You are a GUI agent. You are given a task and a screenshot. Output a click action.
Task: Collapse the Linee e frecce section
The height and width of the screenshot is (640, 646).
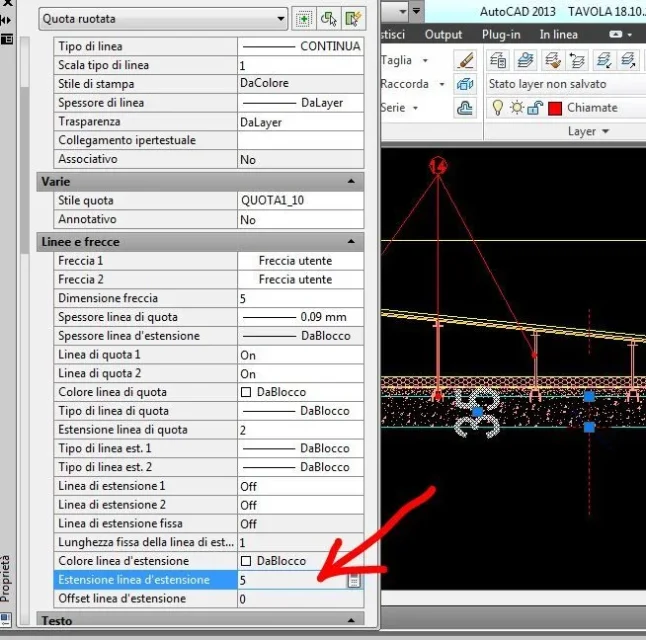click(x=351, y=241)
